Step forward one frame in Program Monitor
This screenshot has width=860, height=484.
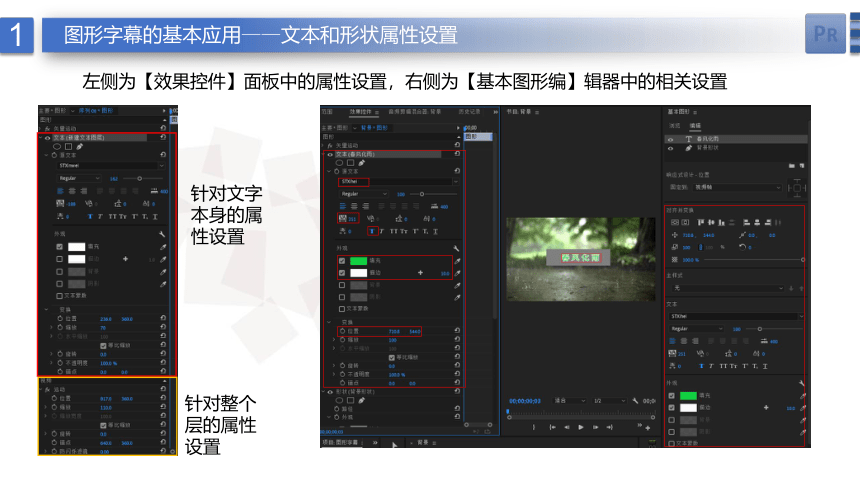[595, 427]
